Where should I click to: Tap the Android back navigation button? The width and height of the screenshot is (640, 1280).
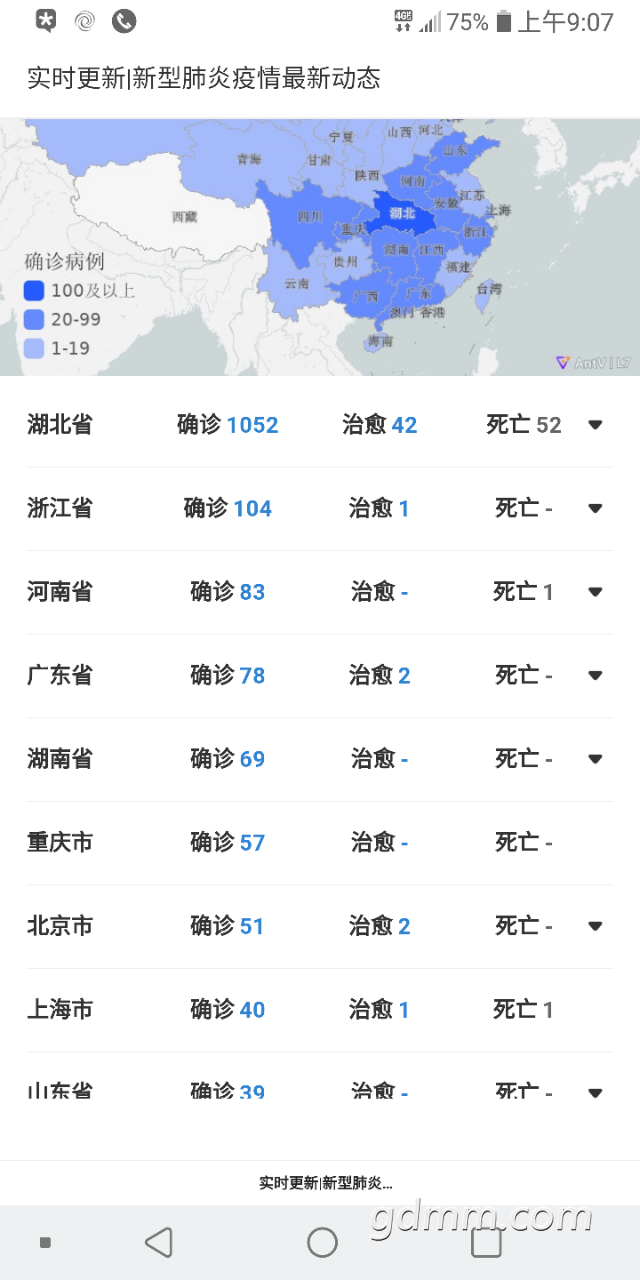tap(158, 1242)
